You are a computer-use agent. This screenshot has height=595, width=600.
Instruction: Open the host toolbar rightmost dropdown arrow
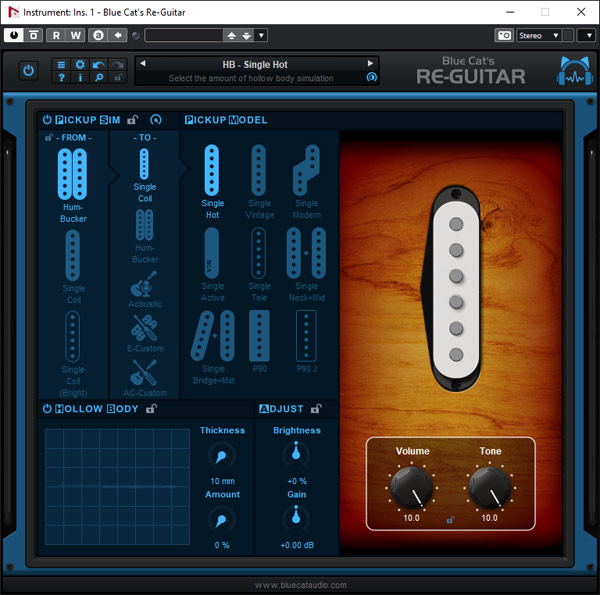coord(586,35)
